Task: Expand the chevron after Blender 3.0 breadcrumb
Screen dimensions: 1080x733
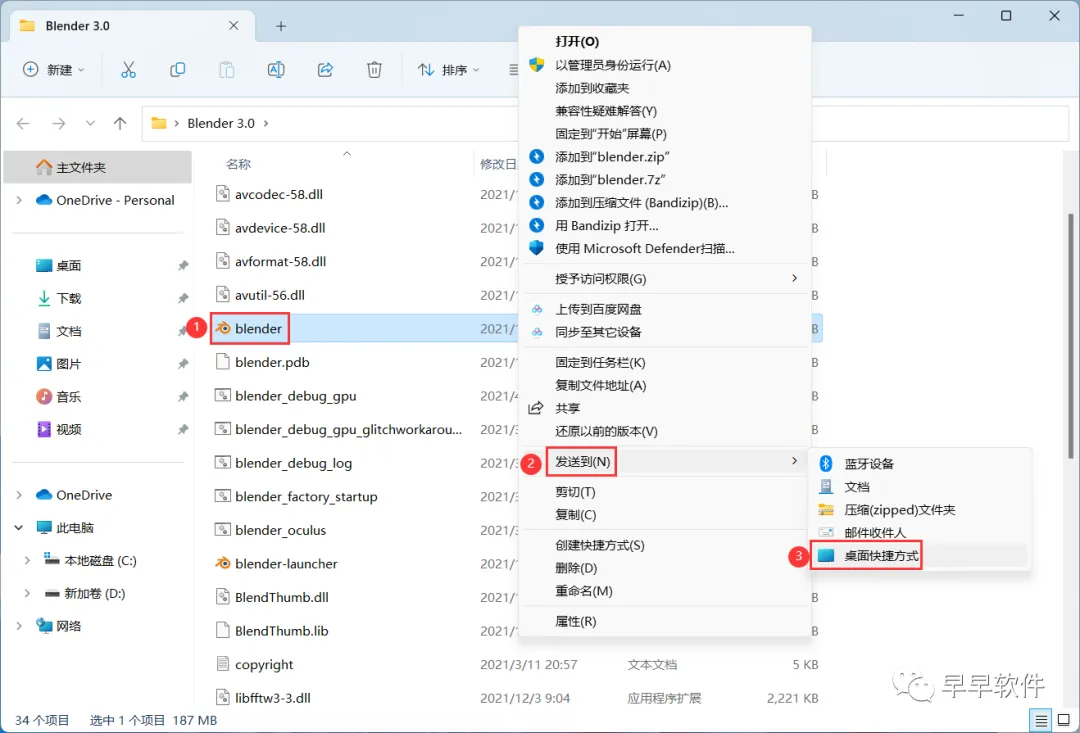Action: pyautogui.click(x=266, y=123)
